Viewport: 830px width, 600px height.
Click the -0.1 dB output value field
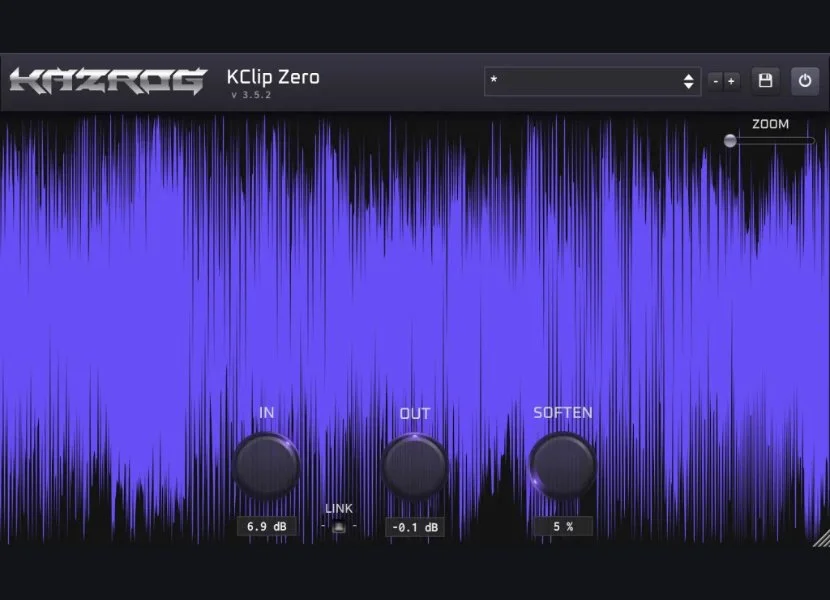coord(415,527)
